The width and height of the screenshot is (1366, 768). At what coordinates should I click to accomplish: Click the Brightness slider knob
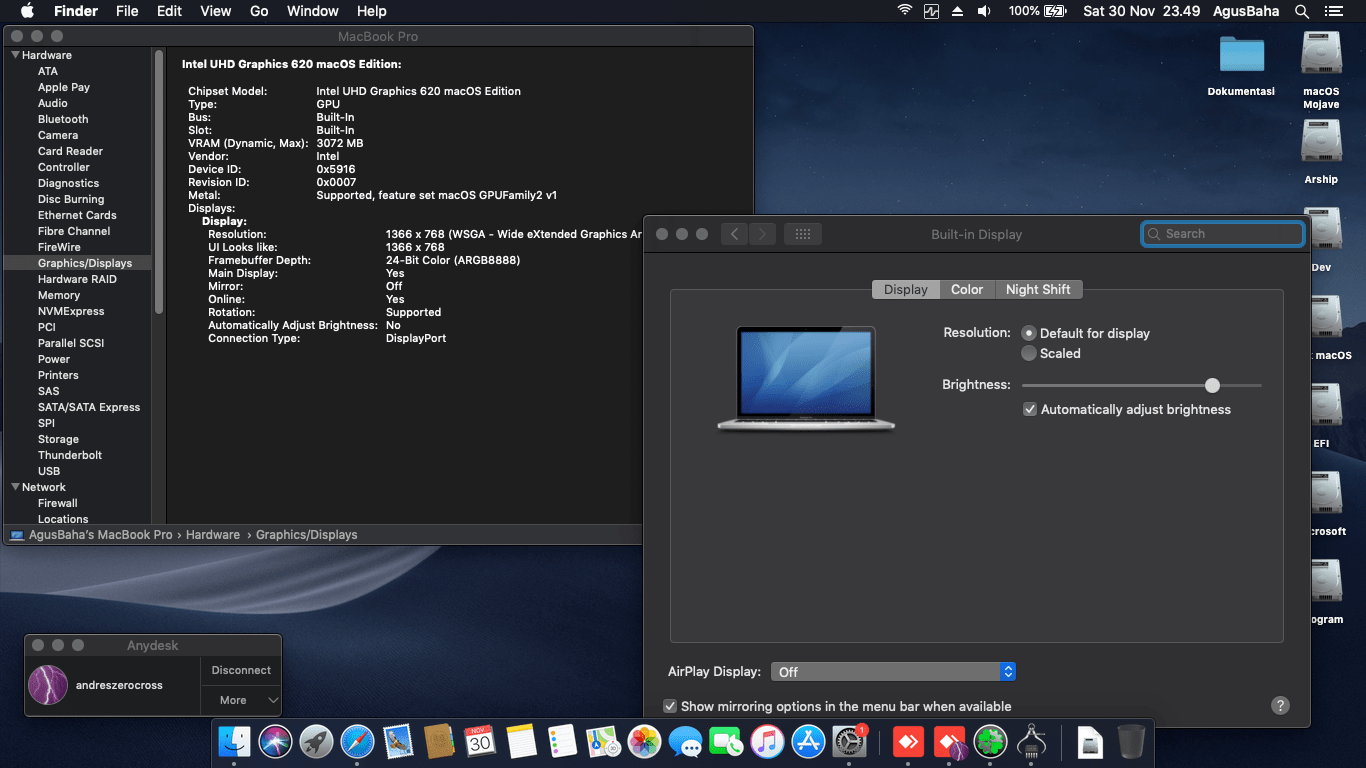coord(1212,385)
